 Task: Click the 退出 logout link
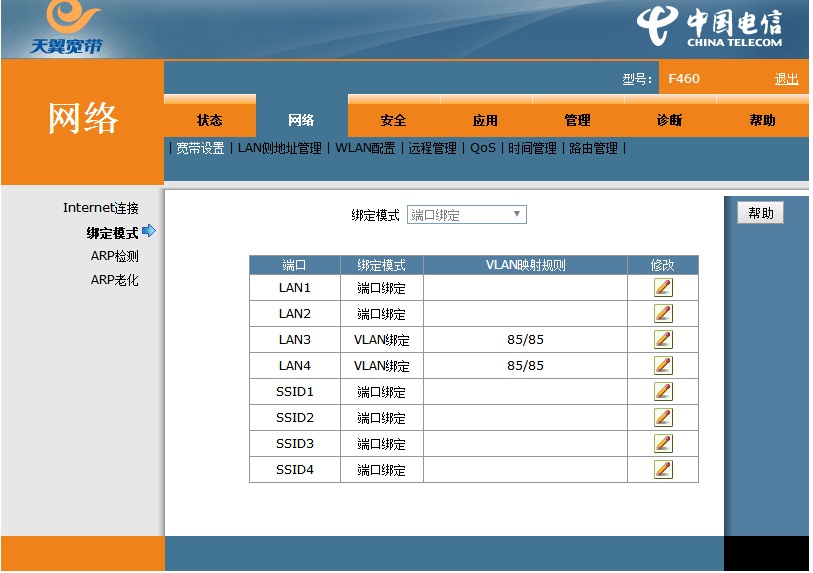click(x=786, y=79)
